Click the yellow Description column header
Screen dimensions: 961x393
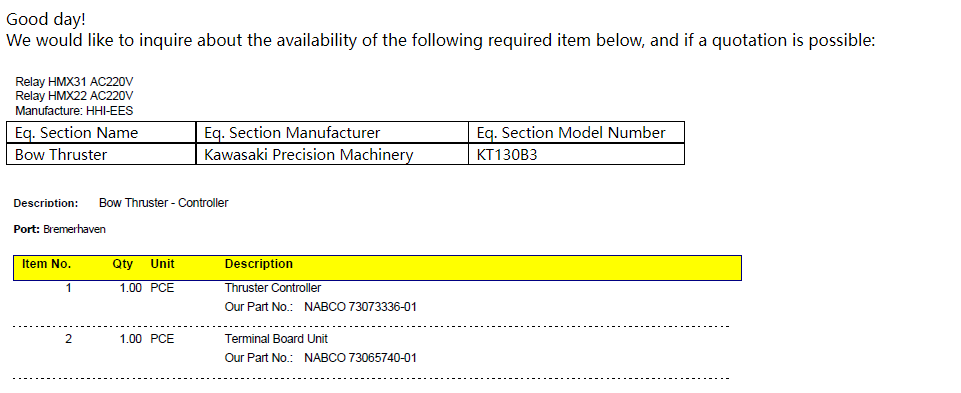pyautogui.click(x=259, y=264)
